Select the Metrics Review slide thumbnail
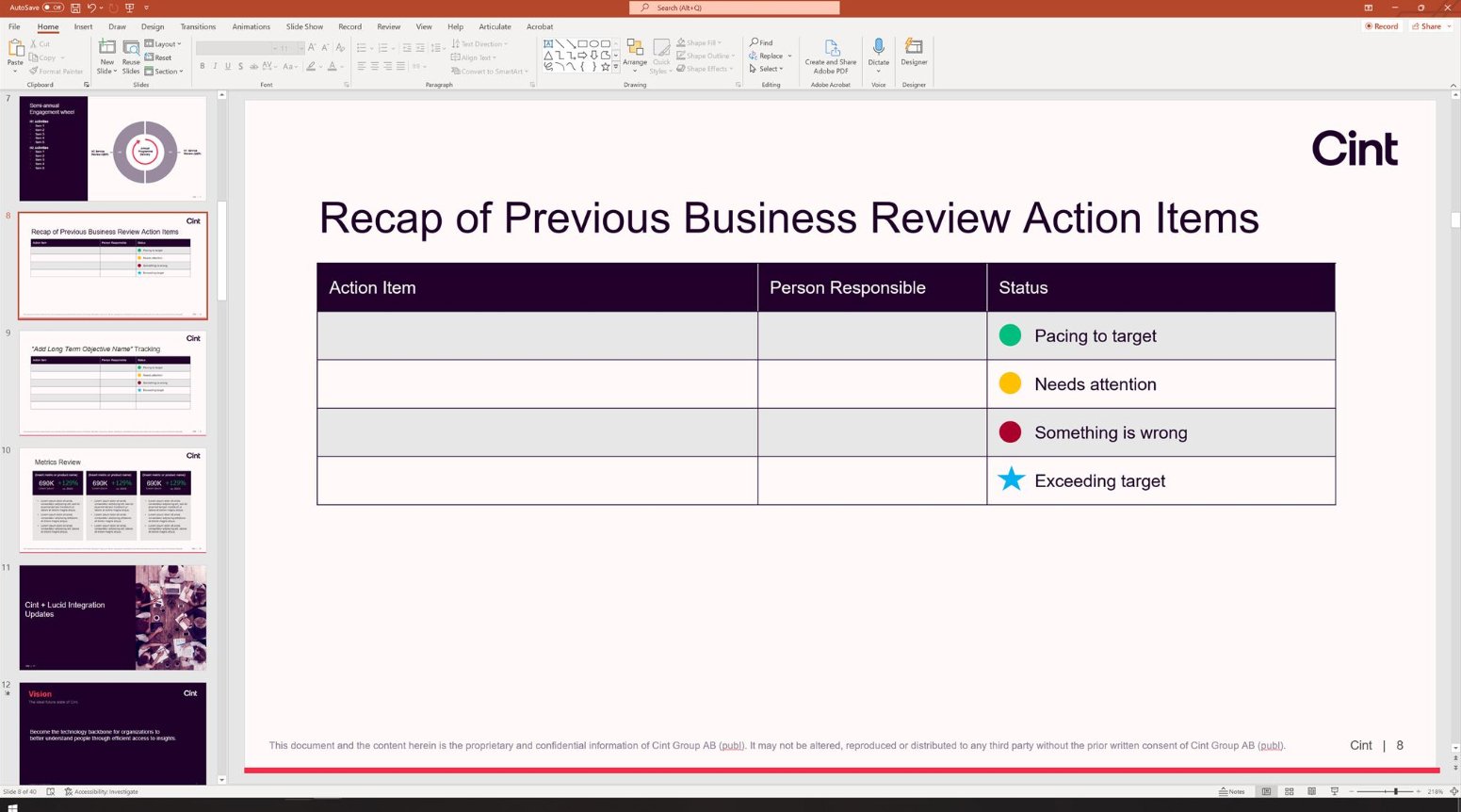1461x812 pixels. pos(112,500)
